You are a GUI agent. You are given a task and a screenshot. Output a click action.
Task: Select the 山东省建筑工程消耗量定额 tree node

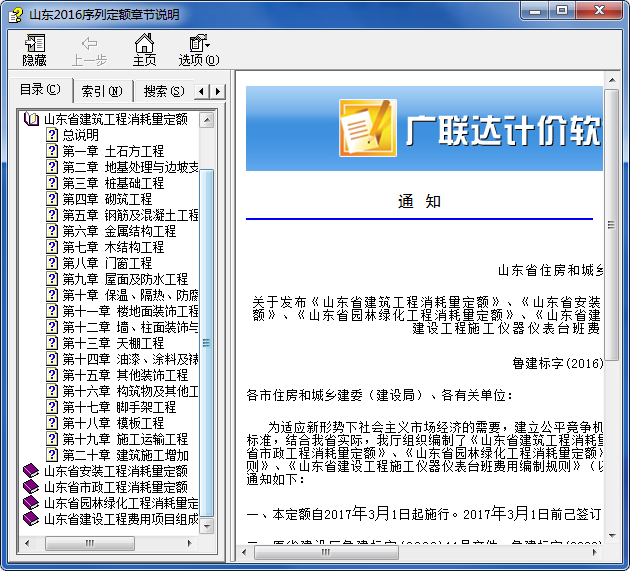(x=116, y=119)
